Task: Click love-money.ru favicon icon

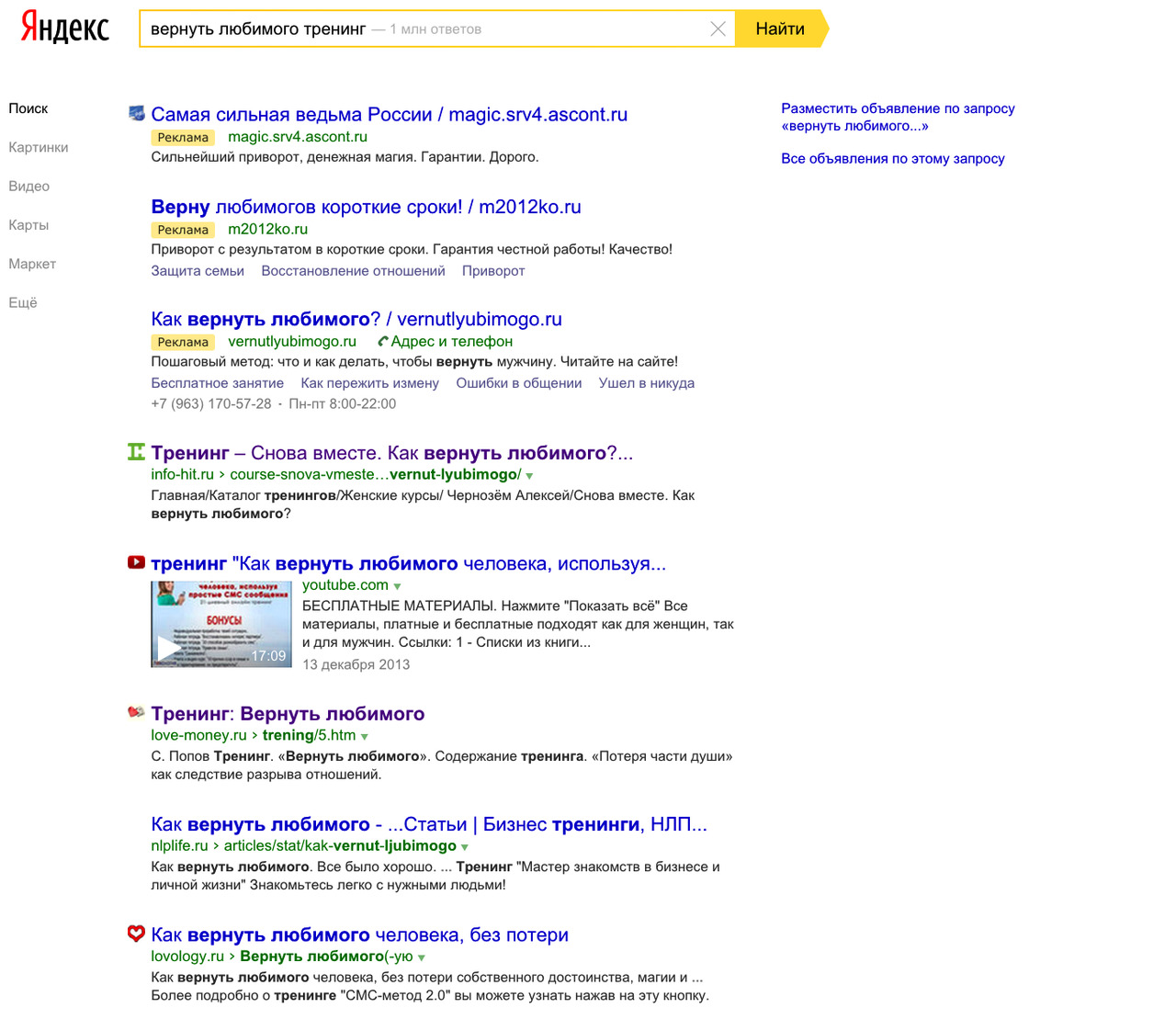Action: click(x=136, y=712)
